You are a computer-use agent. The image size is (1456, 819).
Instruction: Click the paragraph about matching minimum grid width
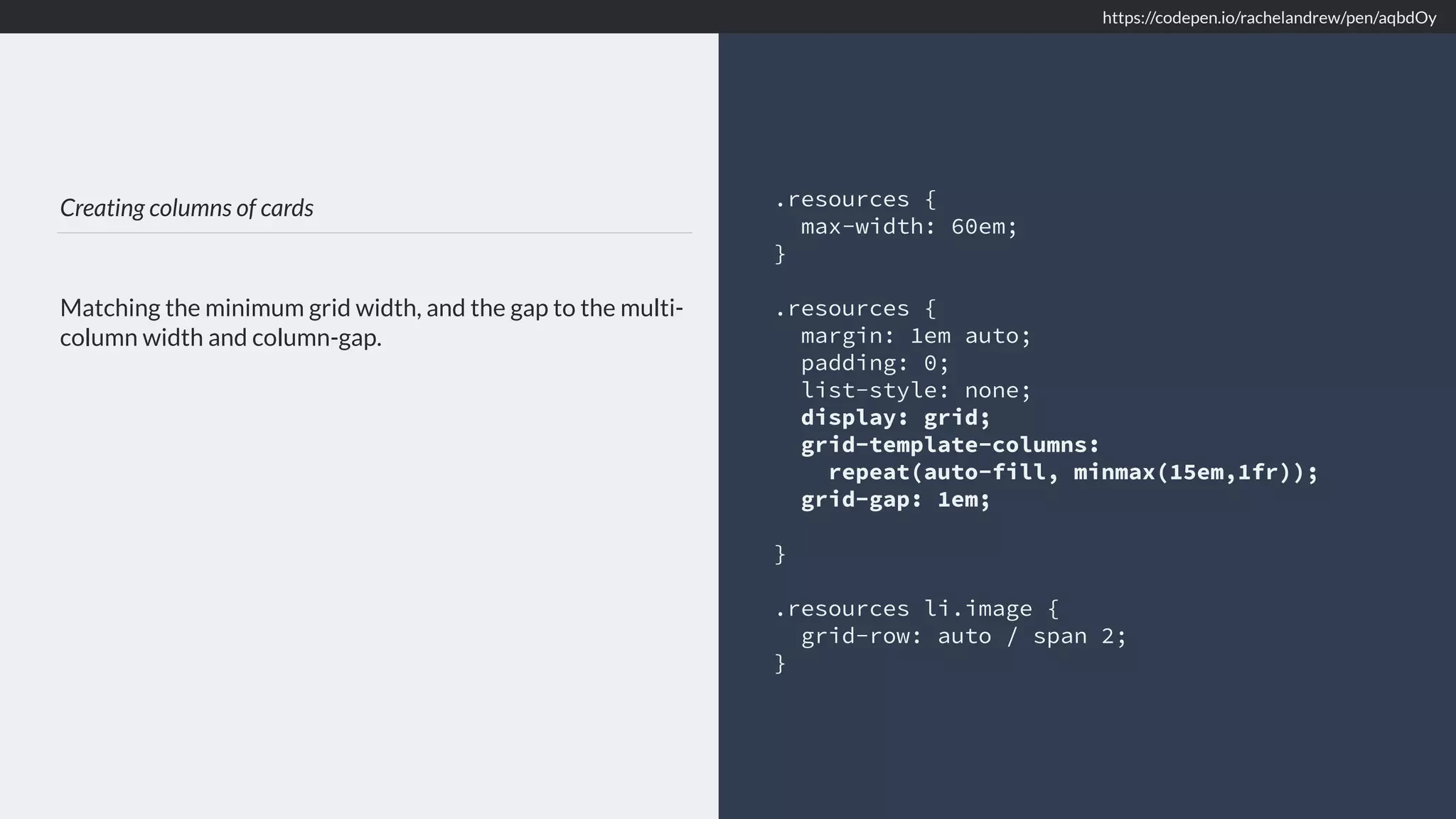pyautogui.click(x=371, y=322)
